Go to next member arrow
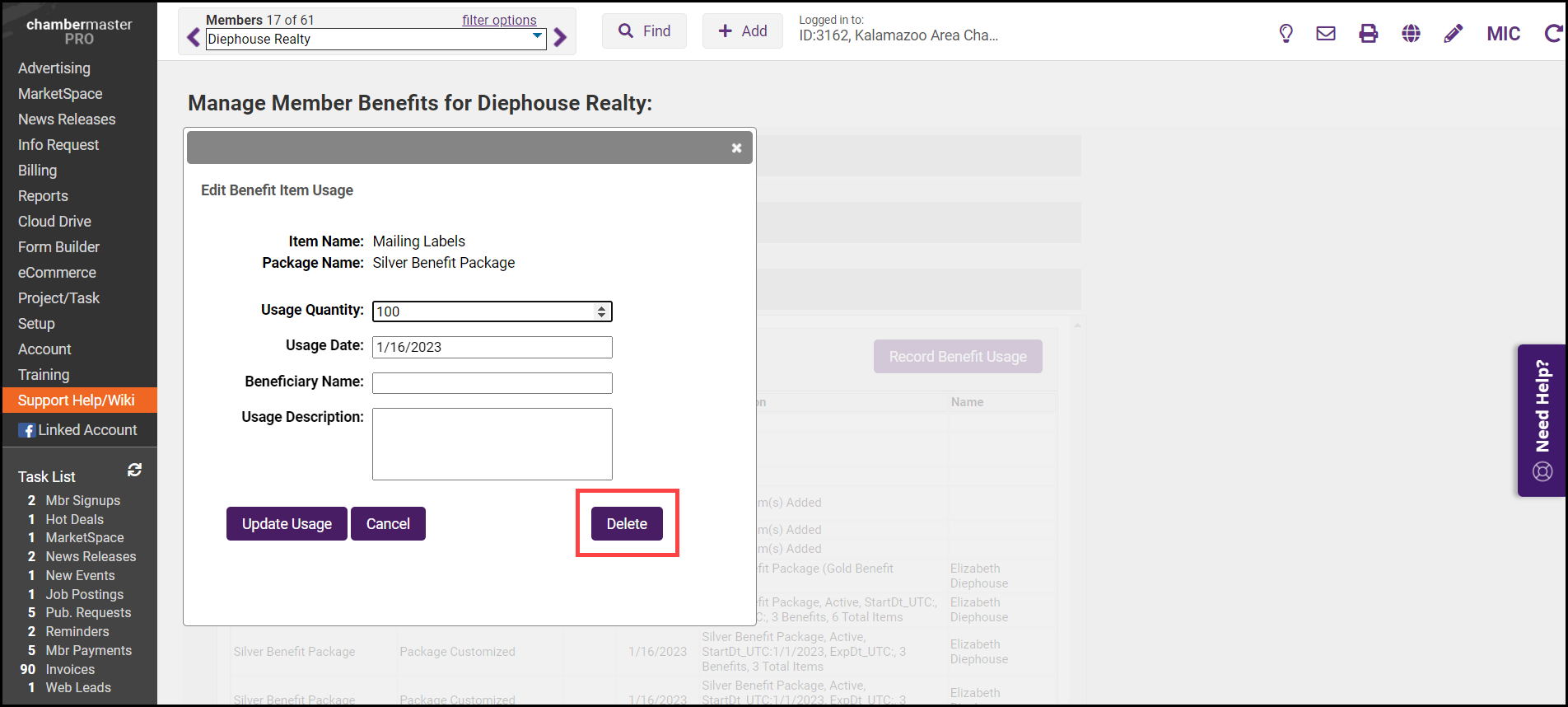1568x707 pixels. pos(561,38)
